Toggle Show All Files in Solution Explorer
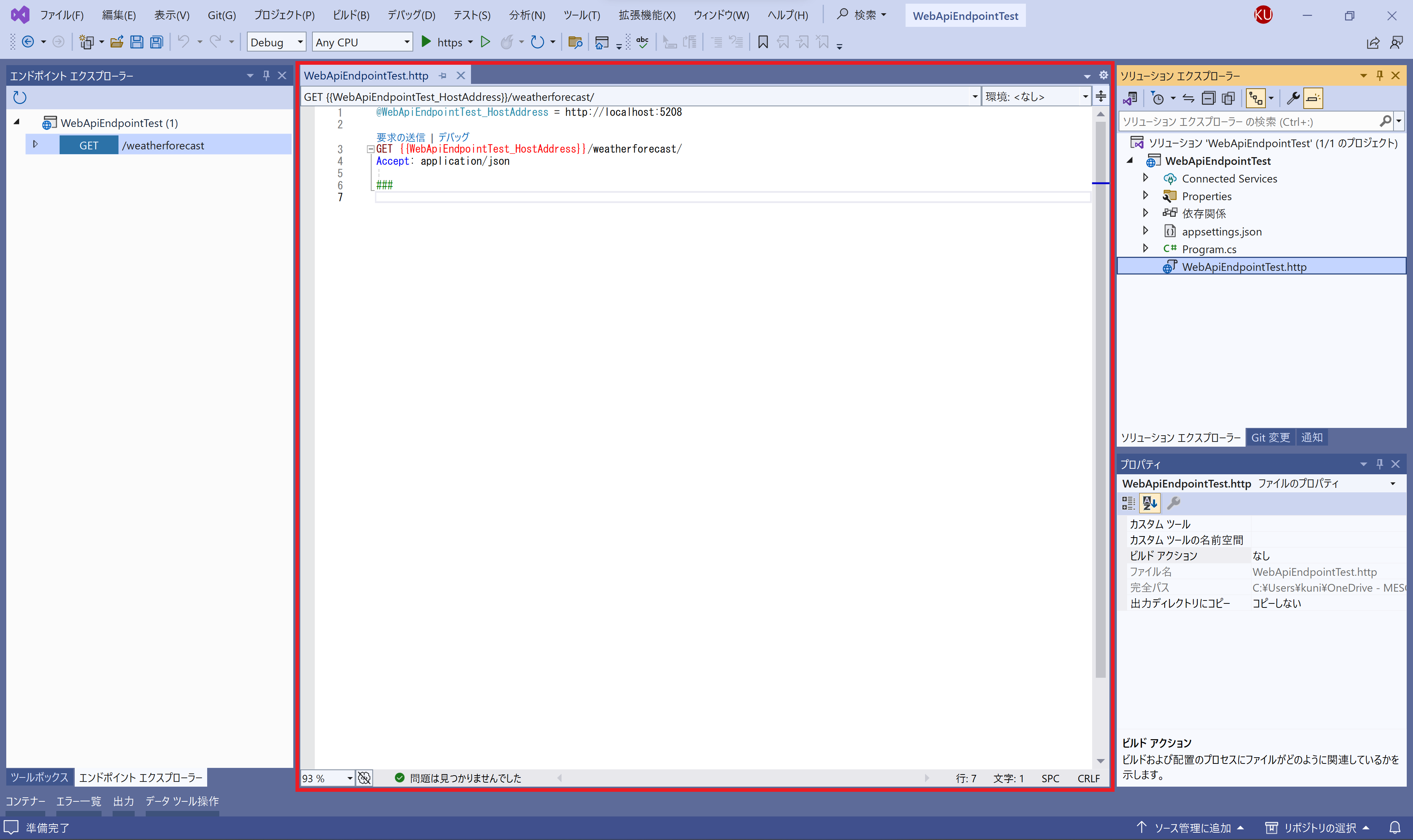Viewport: 1413px width, 840px height. point(1228,99)
